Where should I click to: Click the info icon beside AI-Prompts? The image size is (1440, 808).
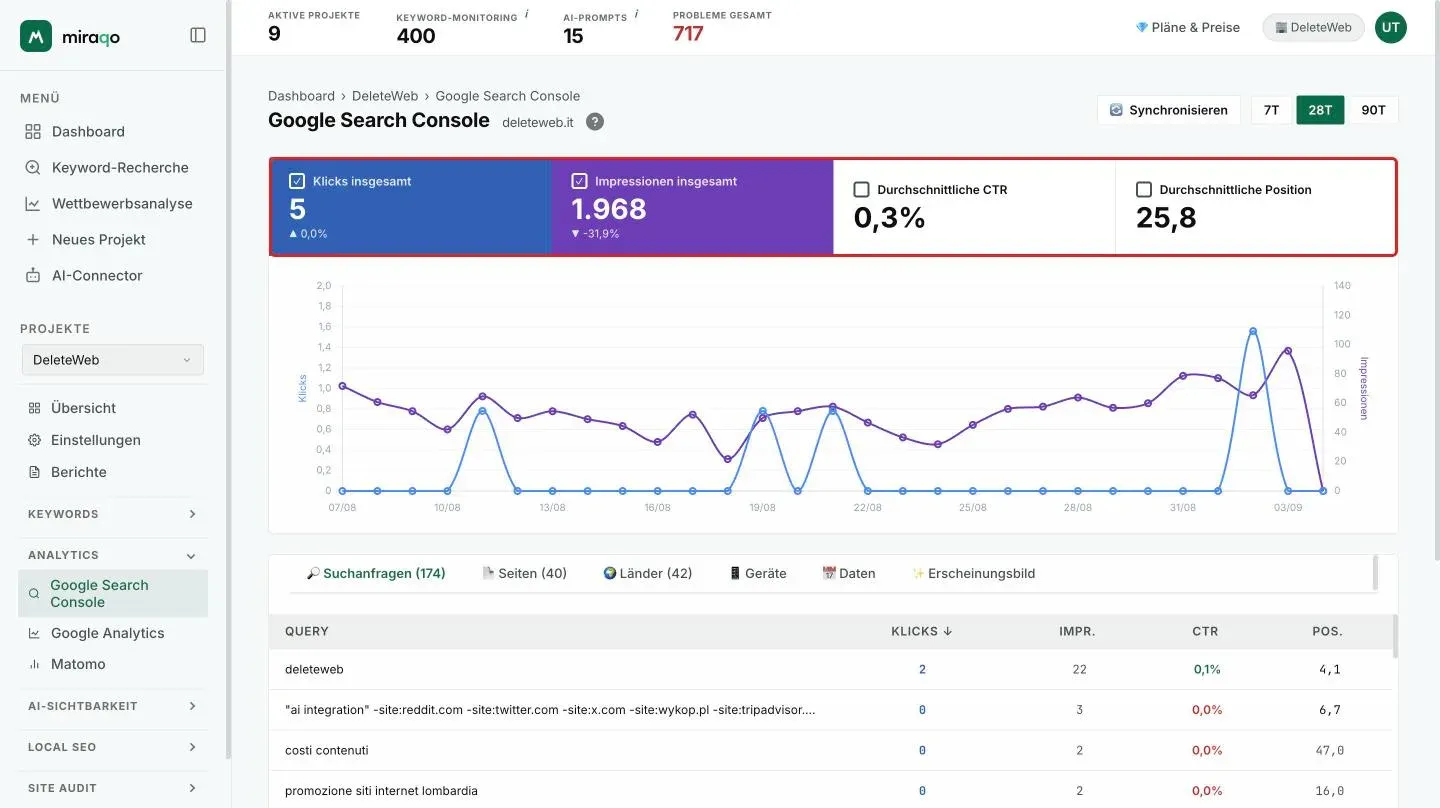[637, 14]
